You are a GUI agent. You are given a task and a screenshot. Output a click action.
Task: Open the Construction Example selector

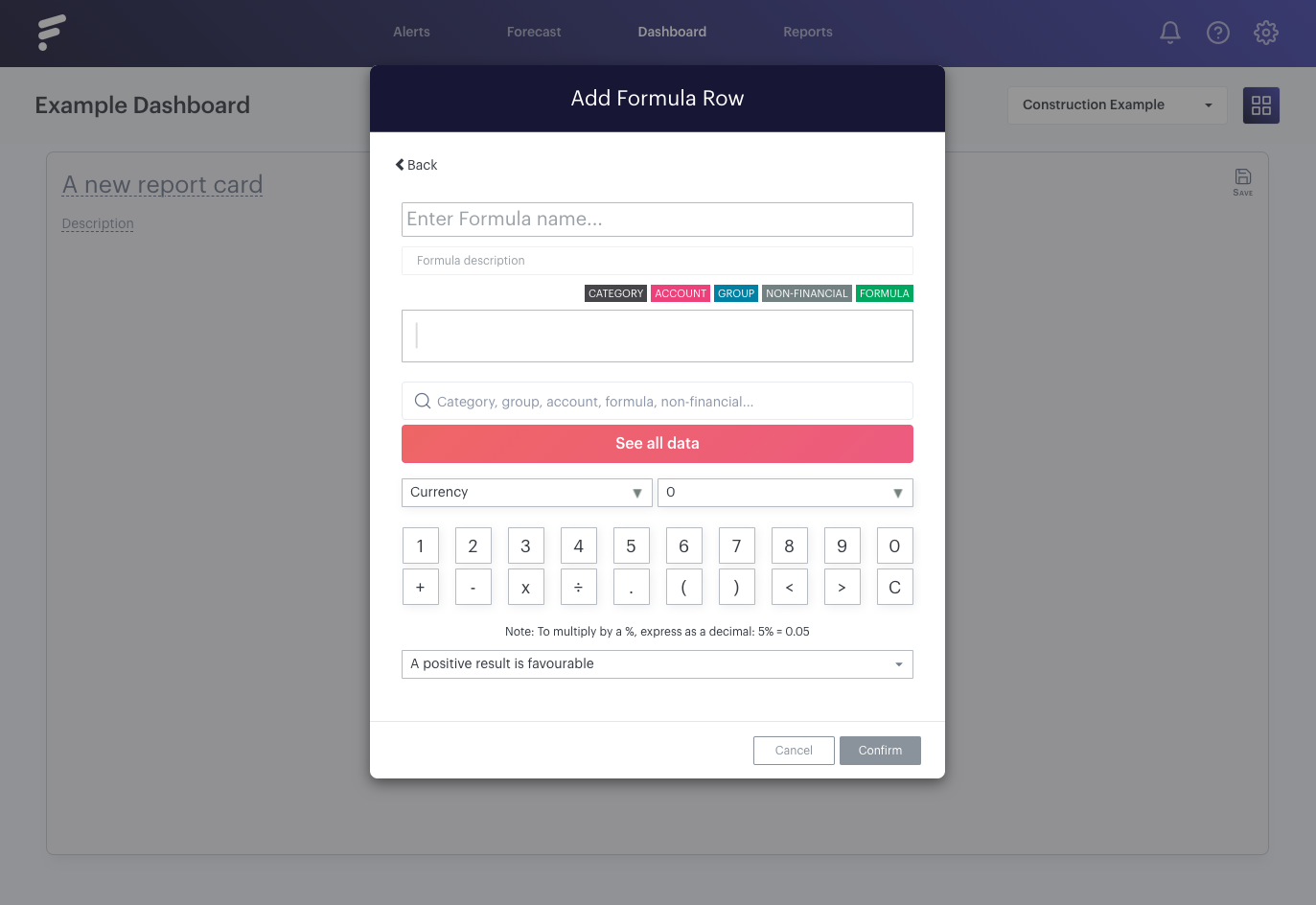1117,105
